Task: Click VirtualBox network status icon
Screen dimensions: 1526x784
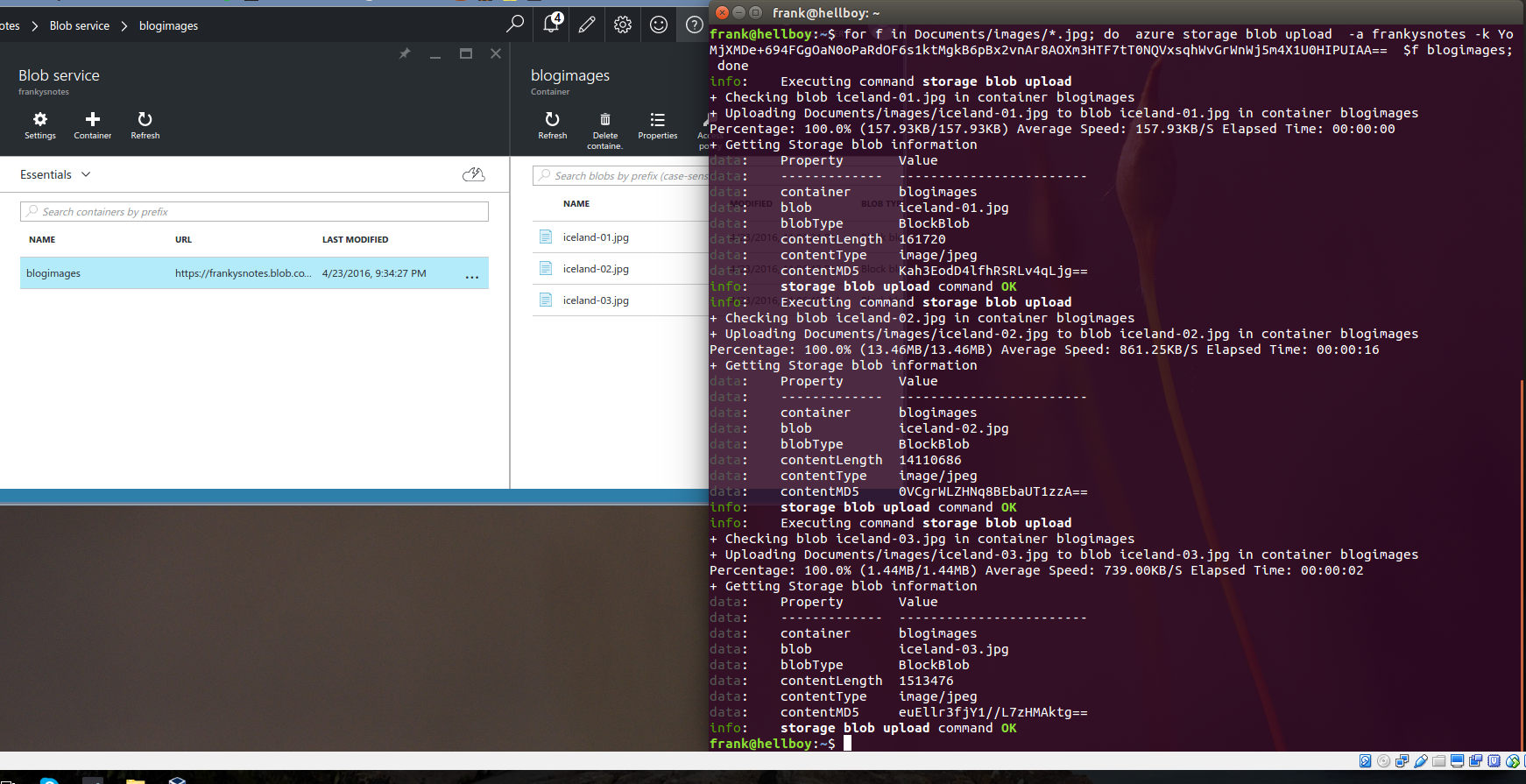Action: click(x=1402, y=761)
